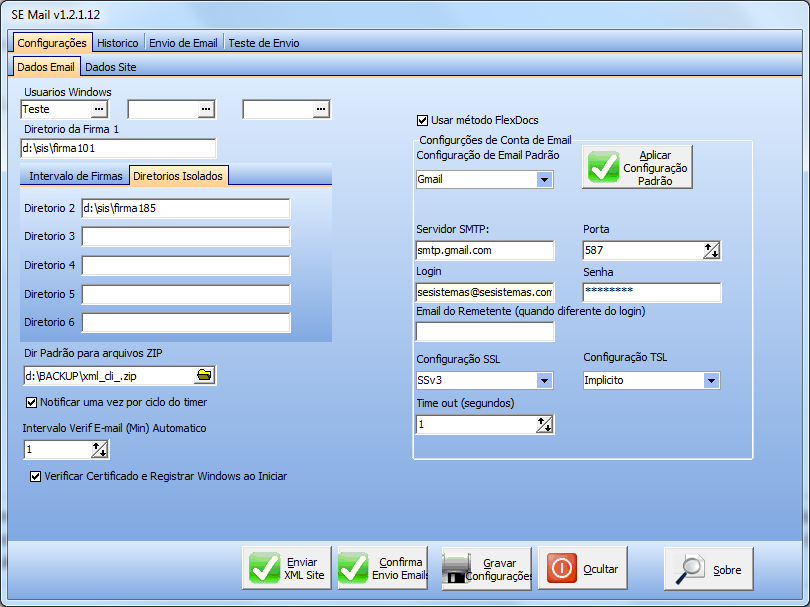Expand the Configuração SSL dropdown
810x607 pixels.
pyautogui.click(x=543, y=381)
